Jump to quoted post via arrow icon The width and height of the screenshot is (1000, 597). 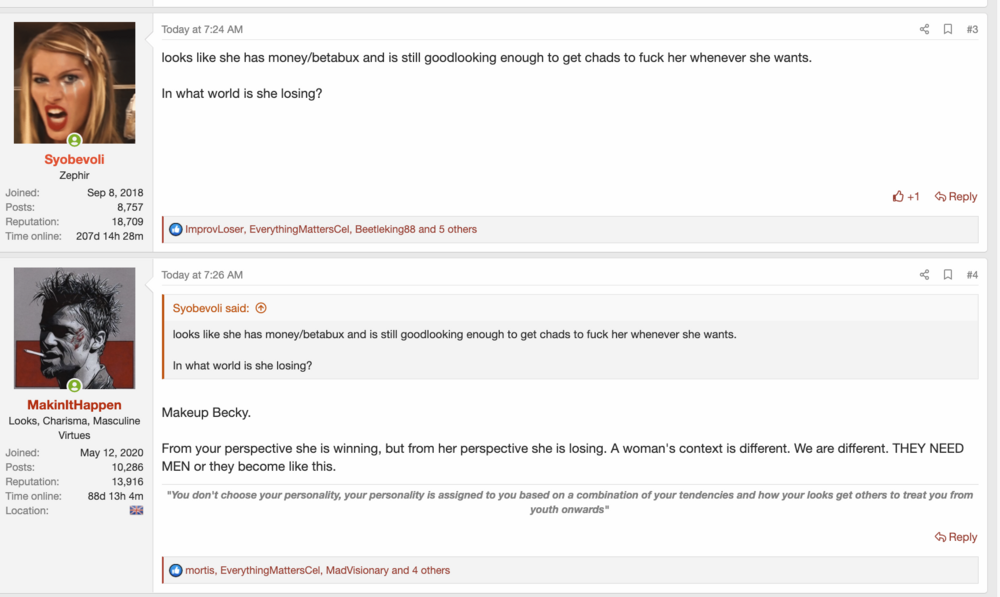[x=261, y=308]
